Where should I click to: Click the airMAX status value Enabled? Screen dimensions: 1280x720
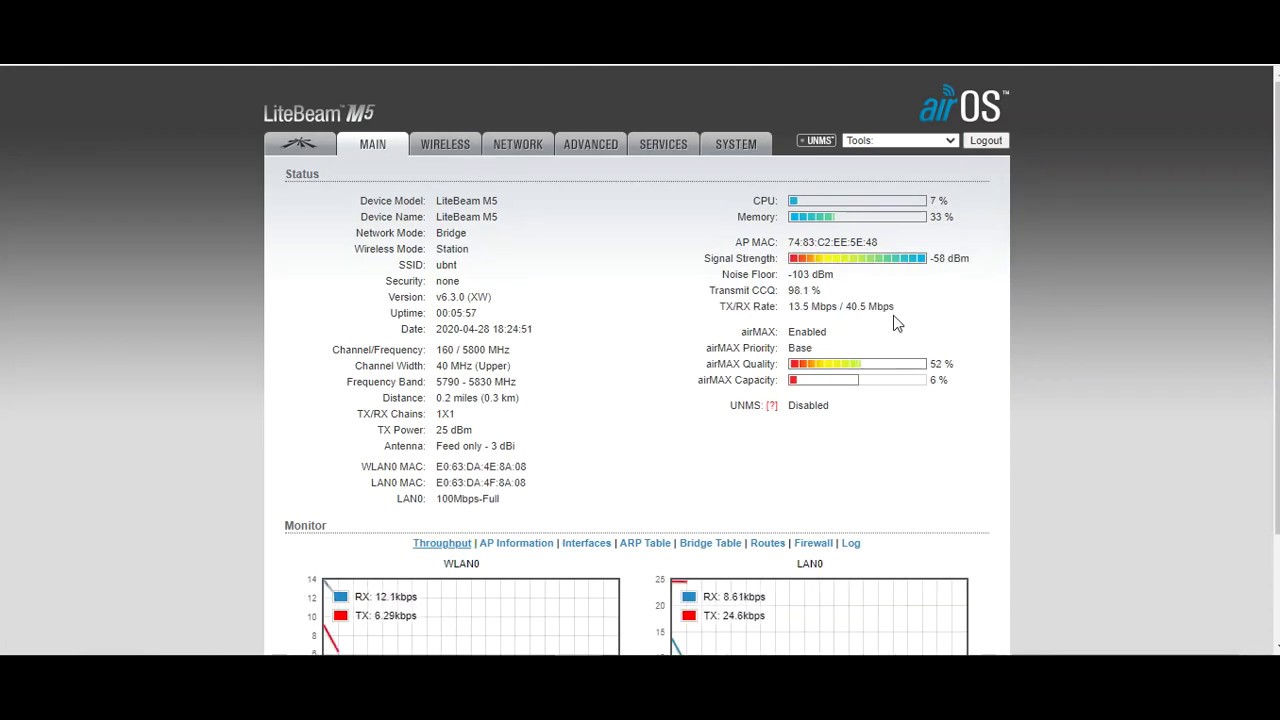tap(807, 332)
